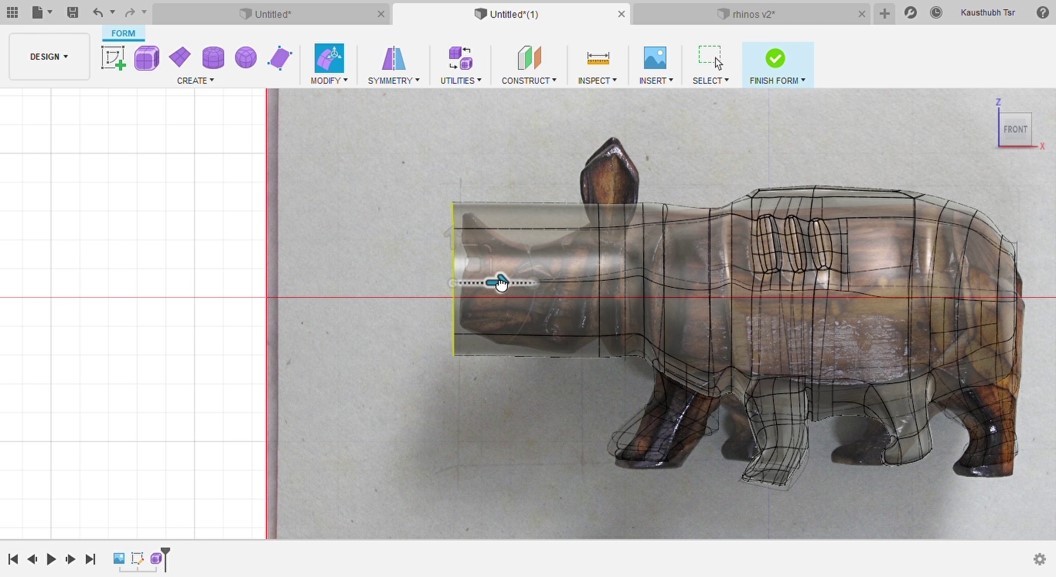Expand the UTILITIES dropdown menu
The image size is (1056, 577).
coord(461,80)
